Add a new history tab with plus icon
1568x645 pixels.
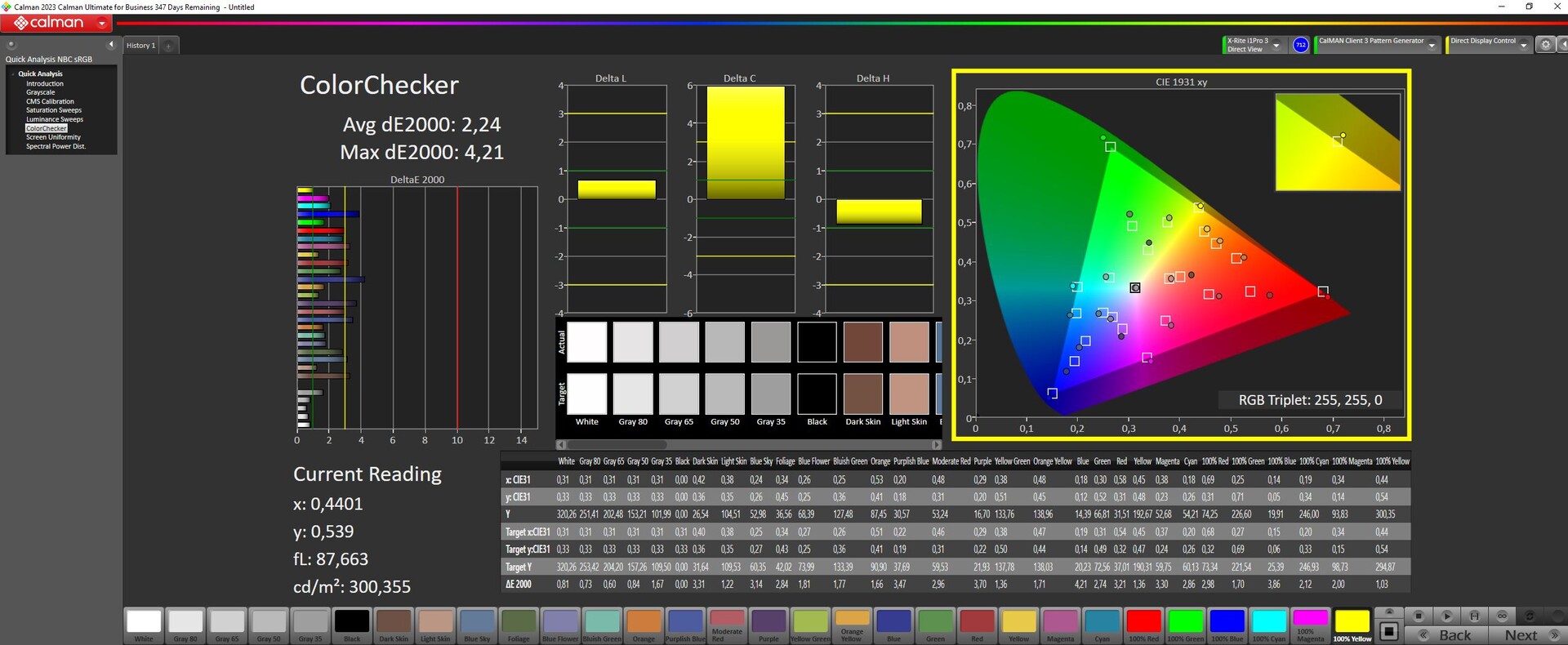168,46
